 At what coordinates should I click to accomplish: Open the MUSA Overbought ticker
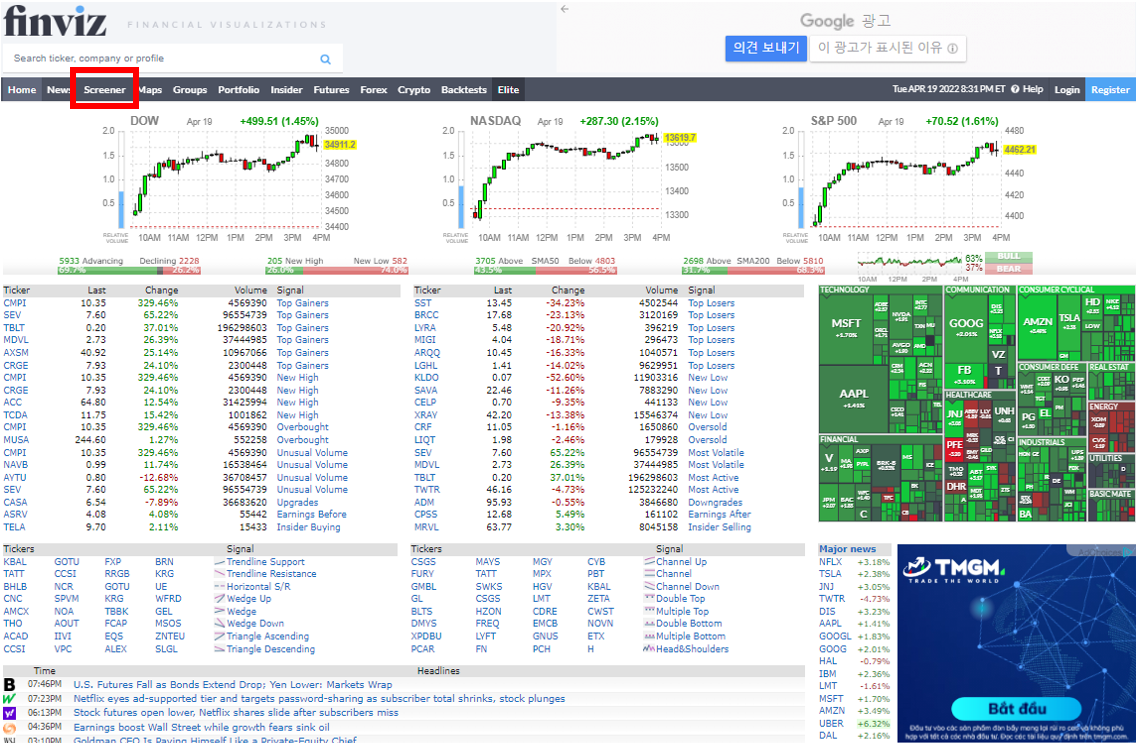click(16, 440)
